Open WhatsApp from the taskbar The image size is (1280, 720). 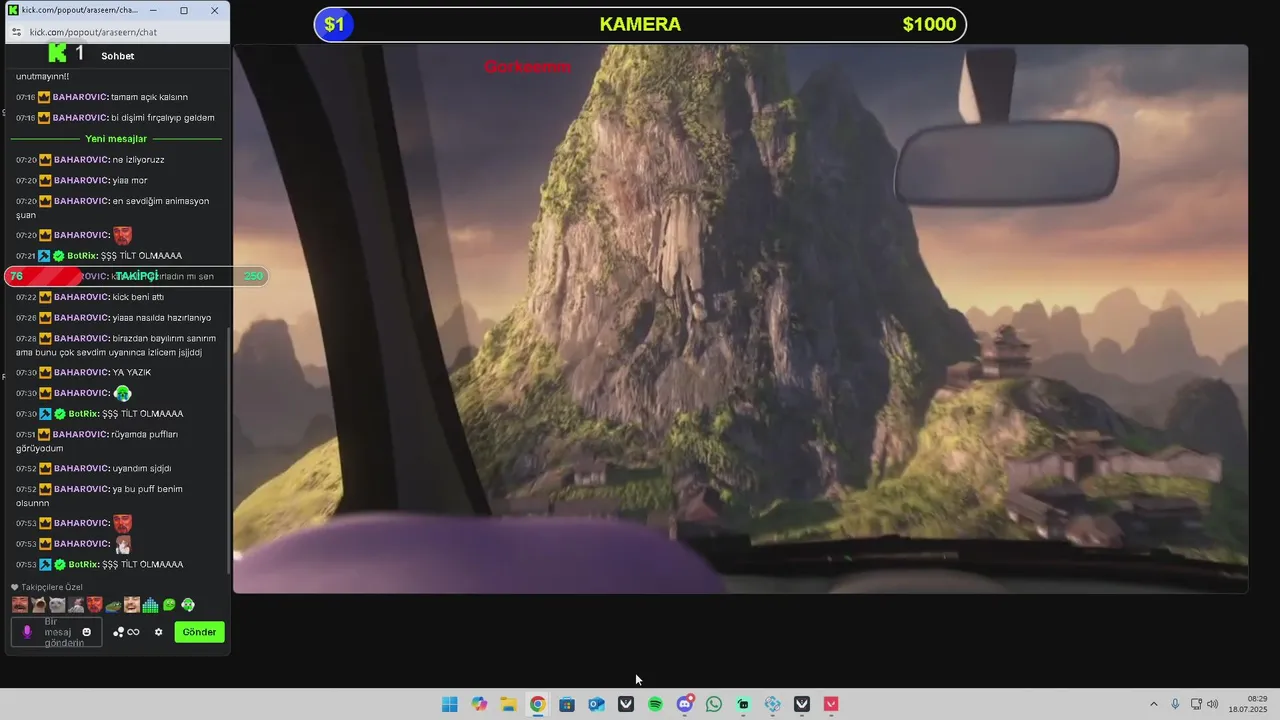[714, 704]
